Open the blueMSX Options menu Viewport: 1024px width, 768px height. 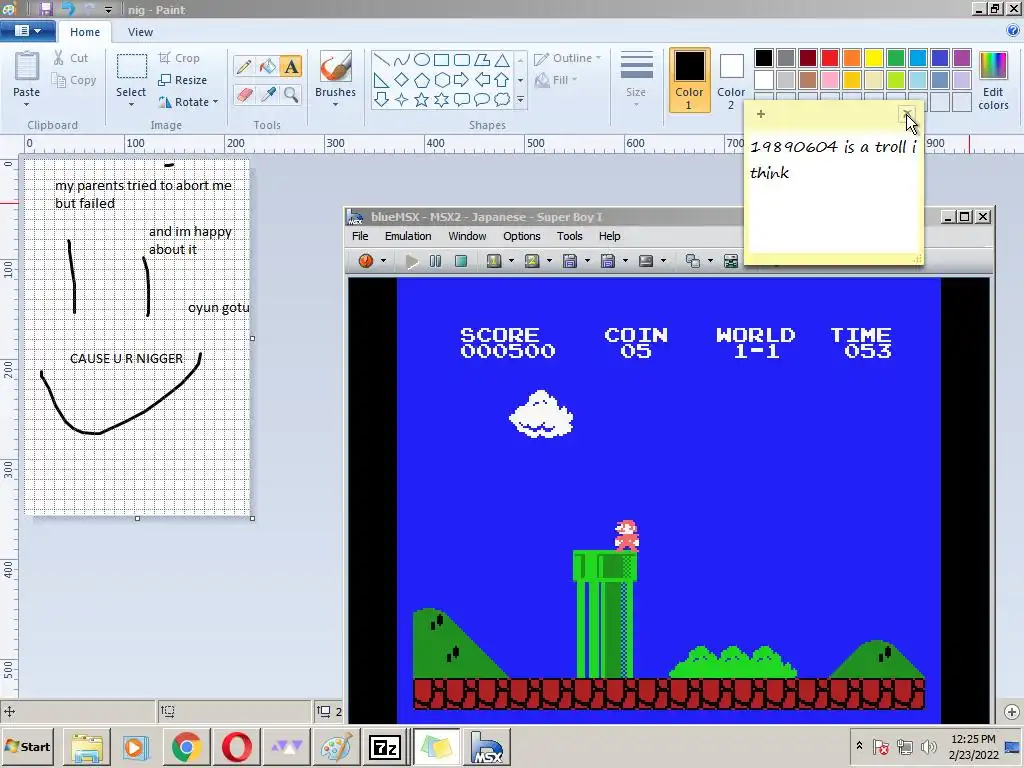(521, 236)
